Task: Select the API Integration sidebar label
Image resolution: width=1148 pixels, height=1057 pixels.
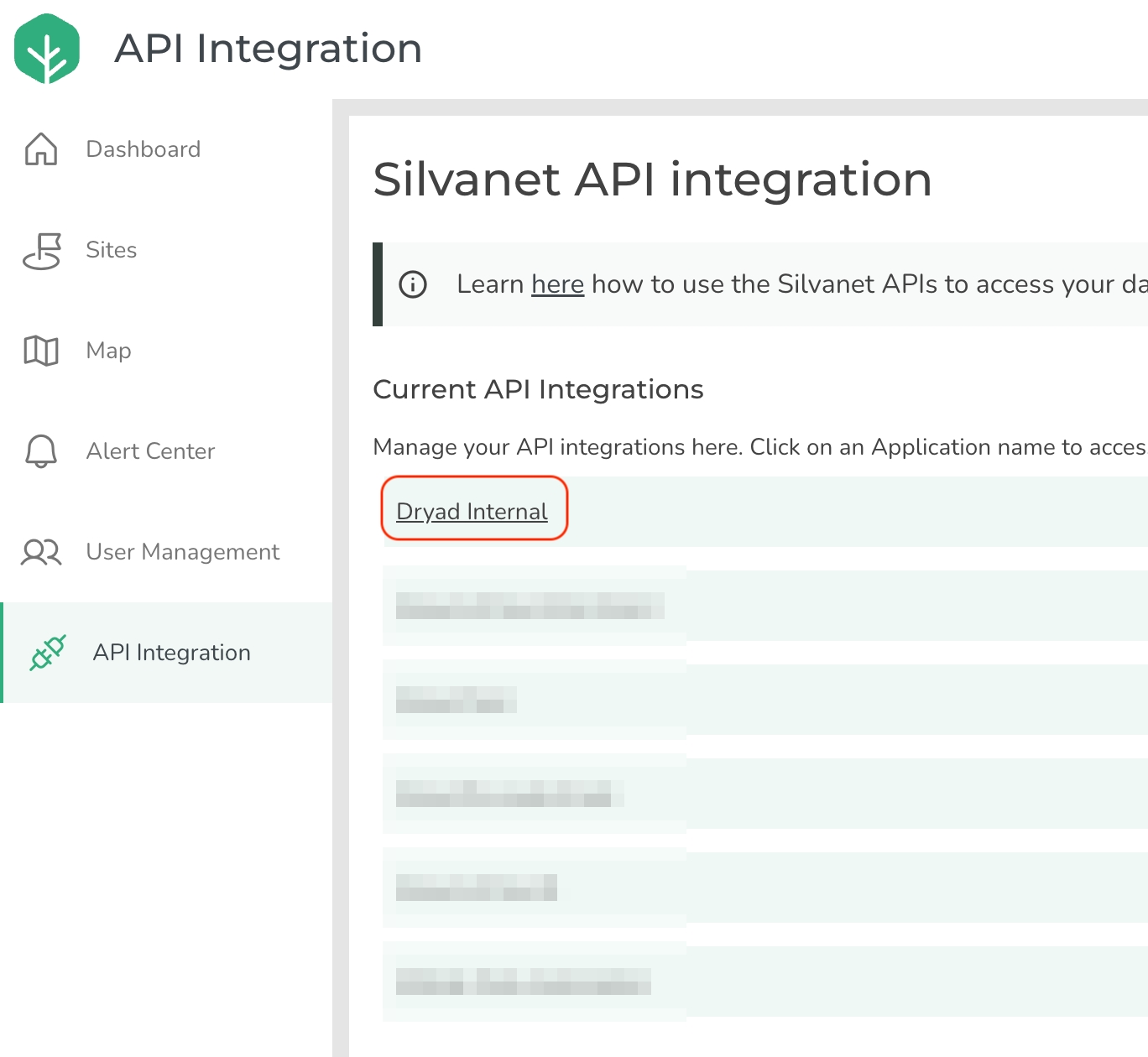Action: pos(172,653)
